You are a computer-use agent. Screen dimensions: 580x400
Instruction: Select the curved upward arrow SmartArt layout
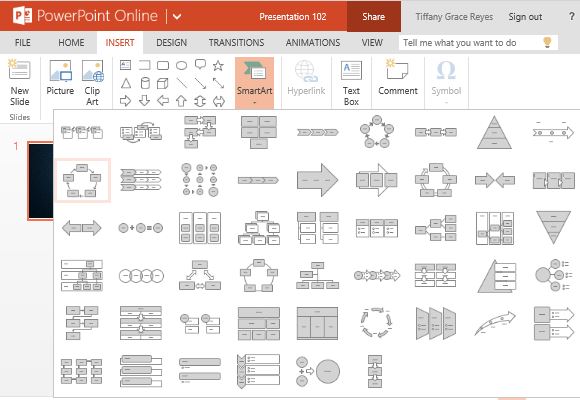494,323
